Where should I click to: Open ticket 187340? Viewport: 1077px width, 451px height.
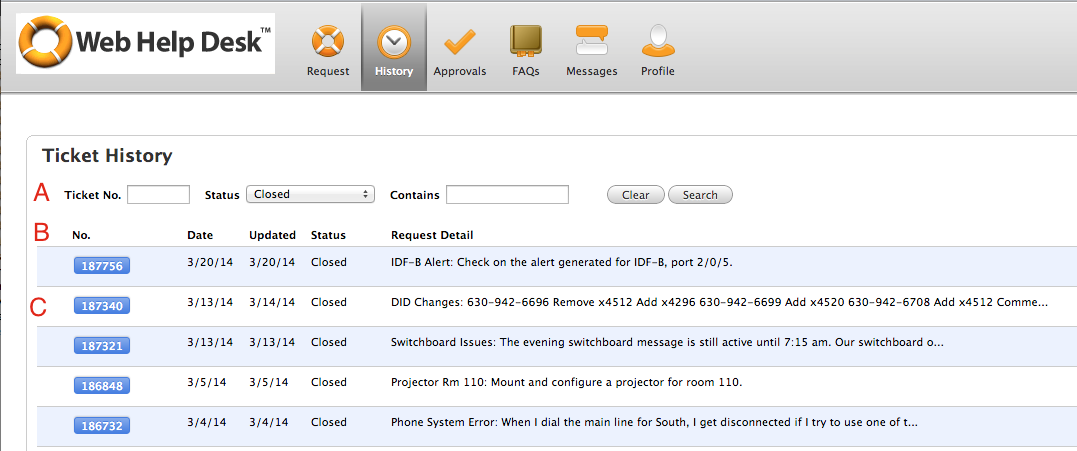tap(101, 305)
